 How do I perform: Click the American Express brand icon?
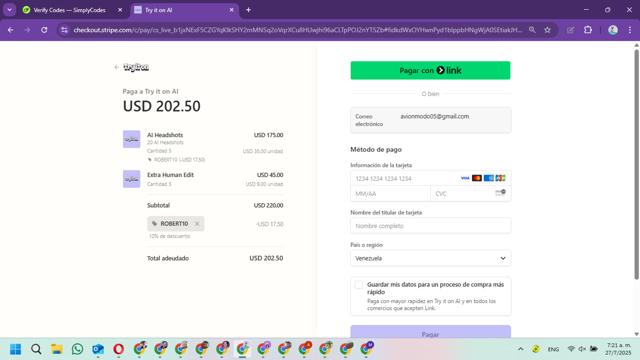[489, 178]
